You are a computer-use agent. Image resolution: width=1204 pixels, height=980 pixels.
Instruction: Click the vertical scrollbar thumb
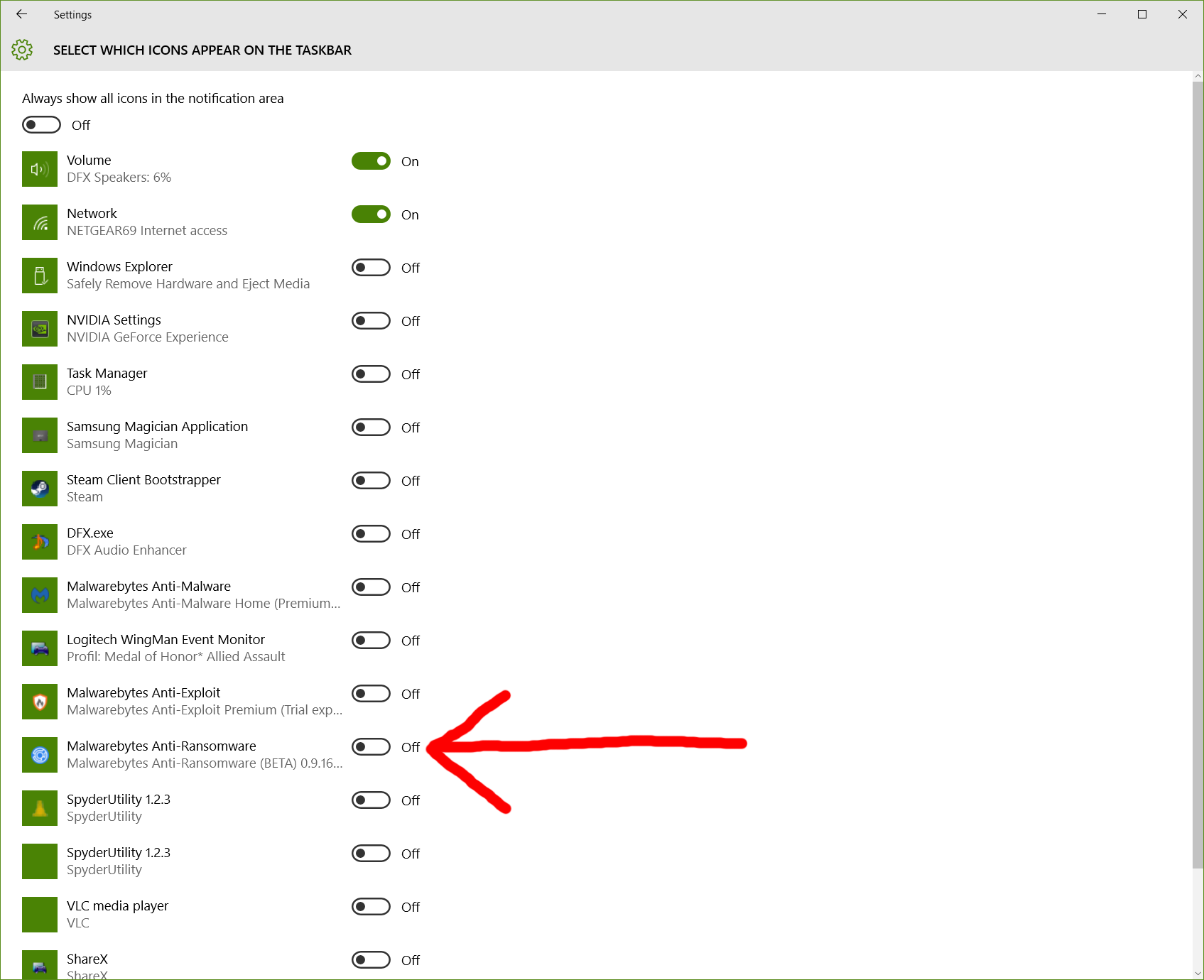pyautogui.click(x=1198, y=474)
